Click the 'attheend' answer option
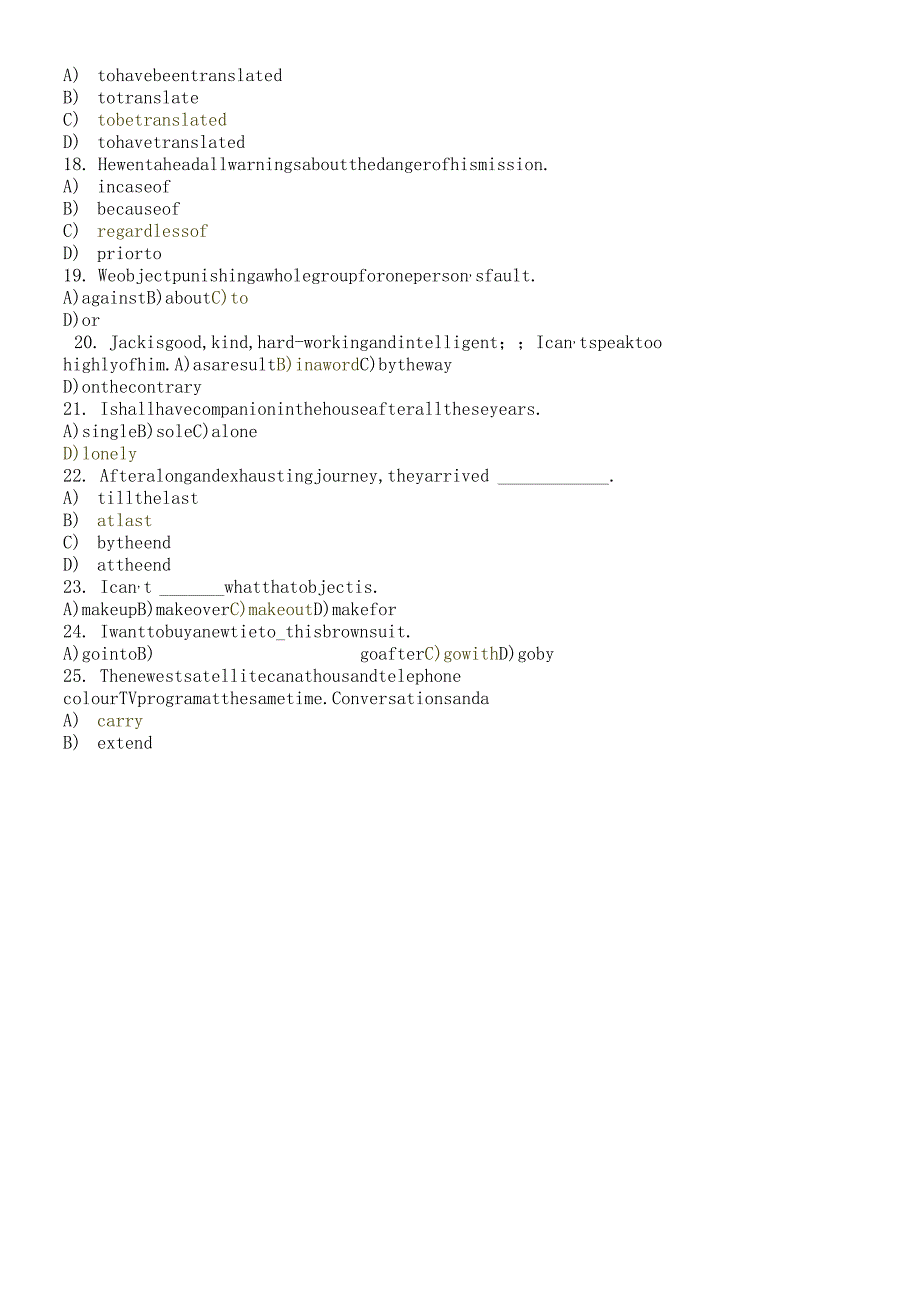The height and width of the screenshot is (1301, 920). pyautogui.click(x=134, y=565)
